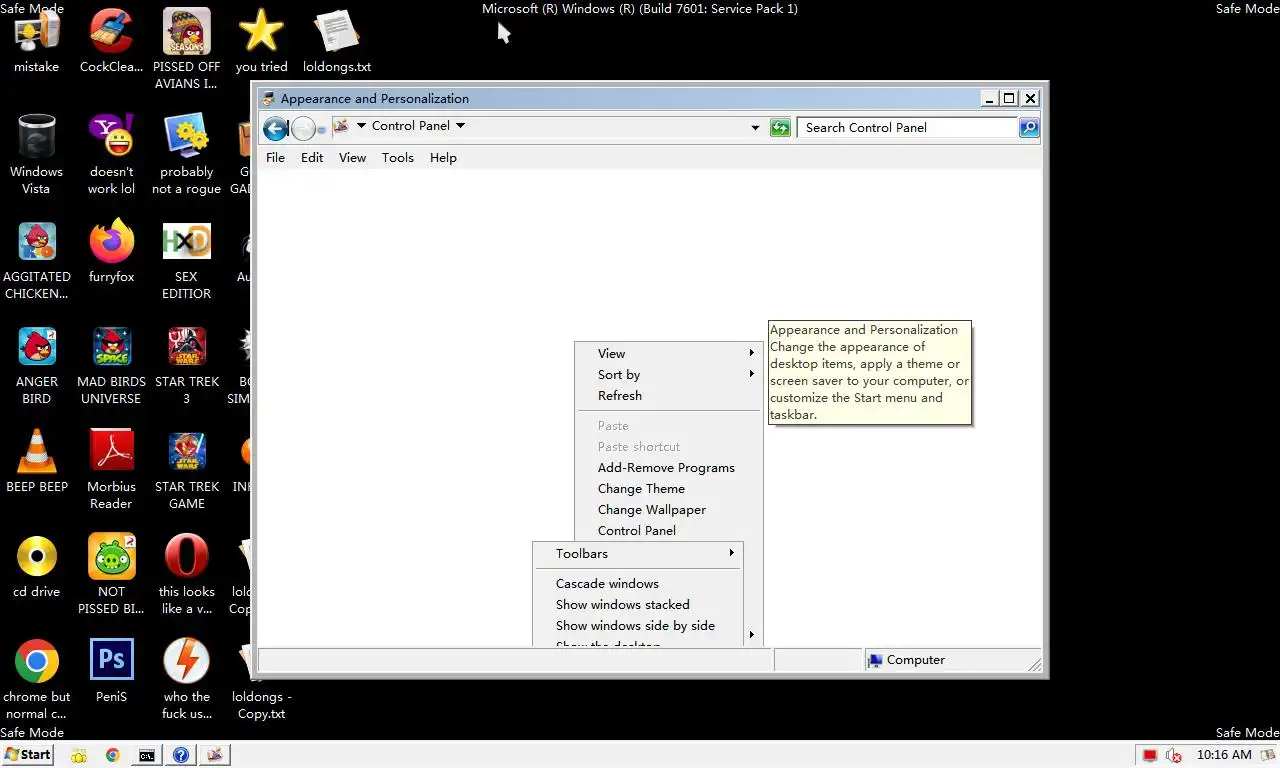1280x768 pixels.
Task: Click the Back arrow in Control Panel window
Action: [x=275, y=128]
